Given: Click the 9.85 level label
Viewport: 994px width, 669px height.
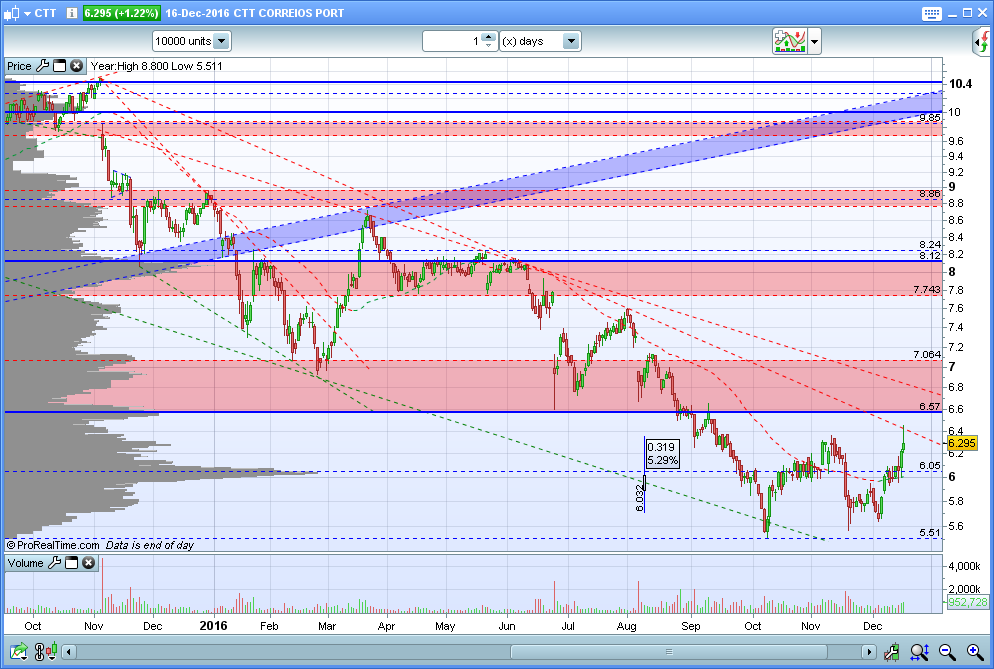Looking at the screenshot, I should pos(930,118).
